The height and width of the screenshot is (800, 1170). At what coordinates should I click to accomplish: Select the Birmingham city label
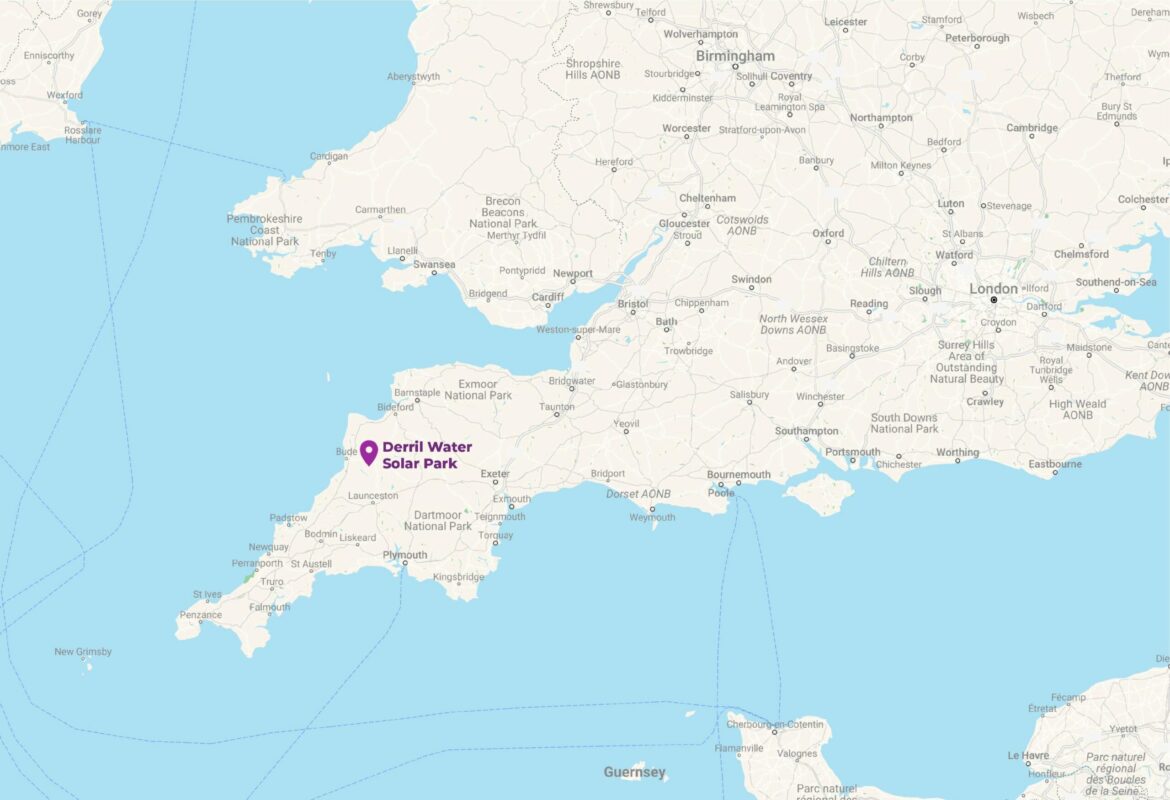[x=735, y=56]
